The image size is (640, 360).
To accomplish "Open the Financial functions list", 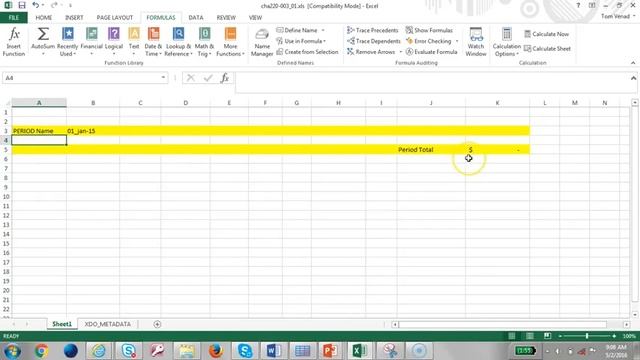I will [91, 41].
